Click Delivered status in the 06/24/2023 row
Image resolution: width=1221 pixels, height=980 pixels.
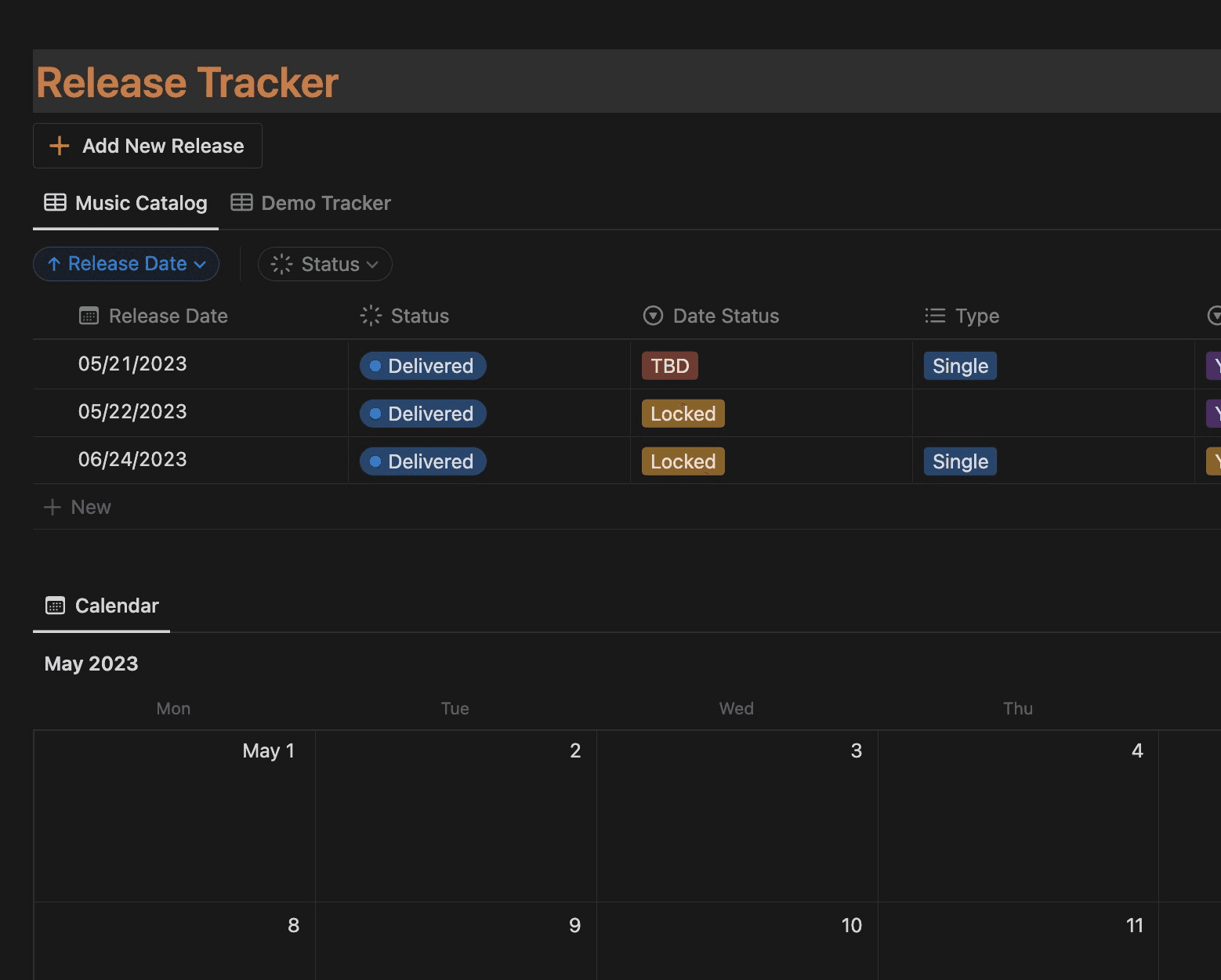coord(423,461)
